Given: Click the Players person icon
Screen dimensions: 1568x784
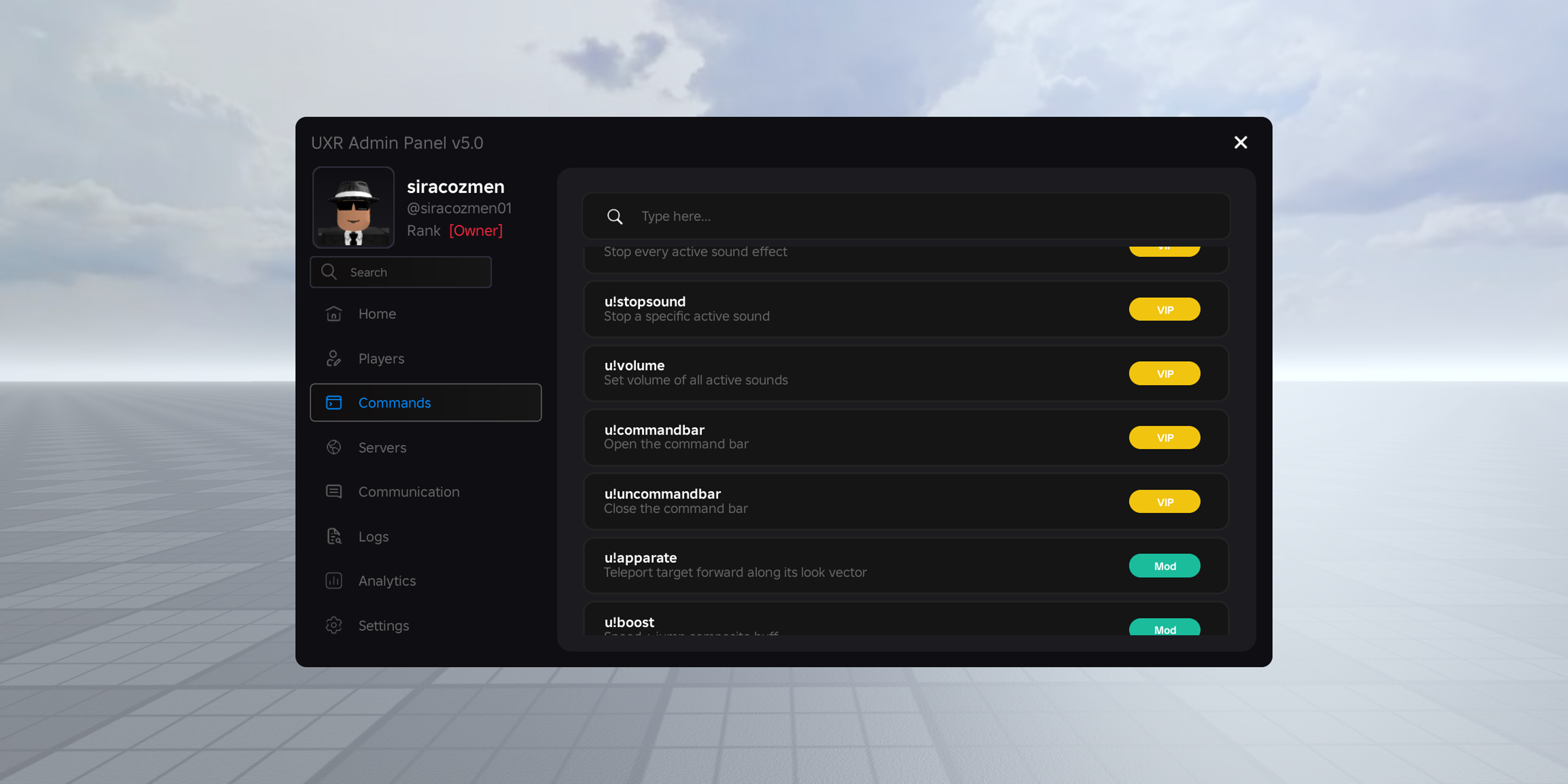Looking at the screenshot, I should pos(333,359).
